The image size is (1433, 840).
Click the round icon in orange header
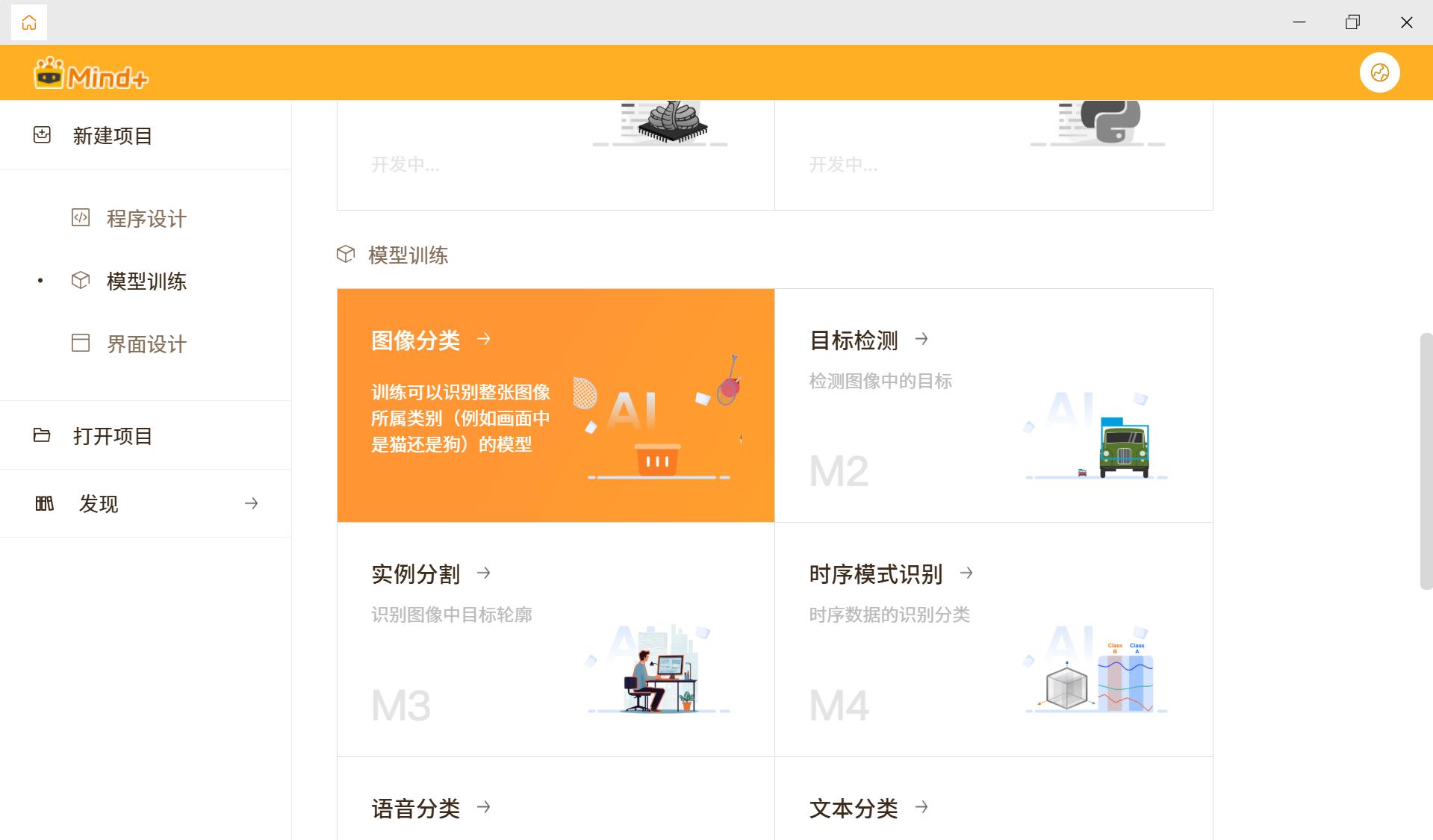click(1379, 72)
